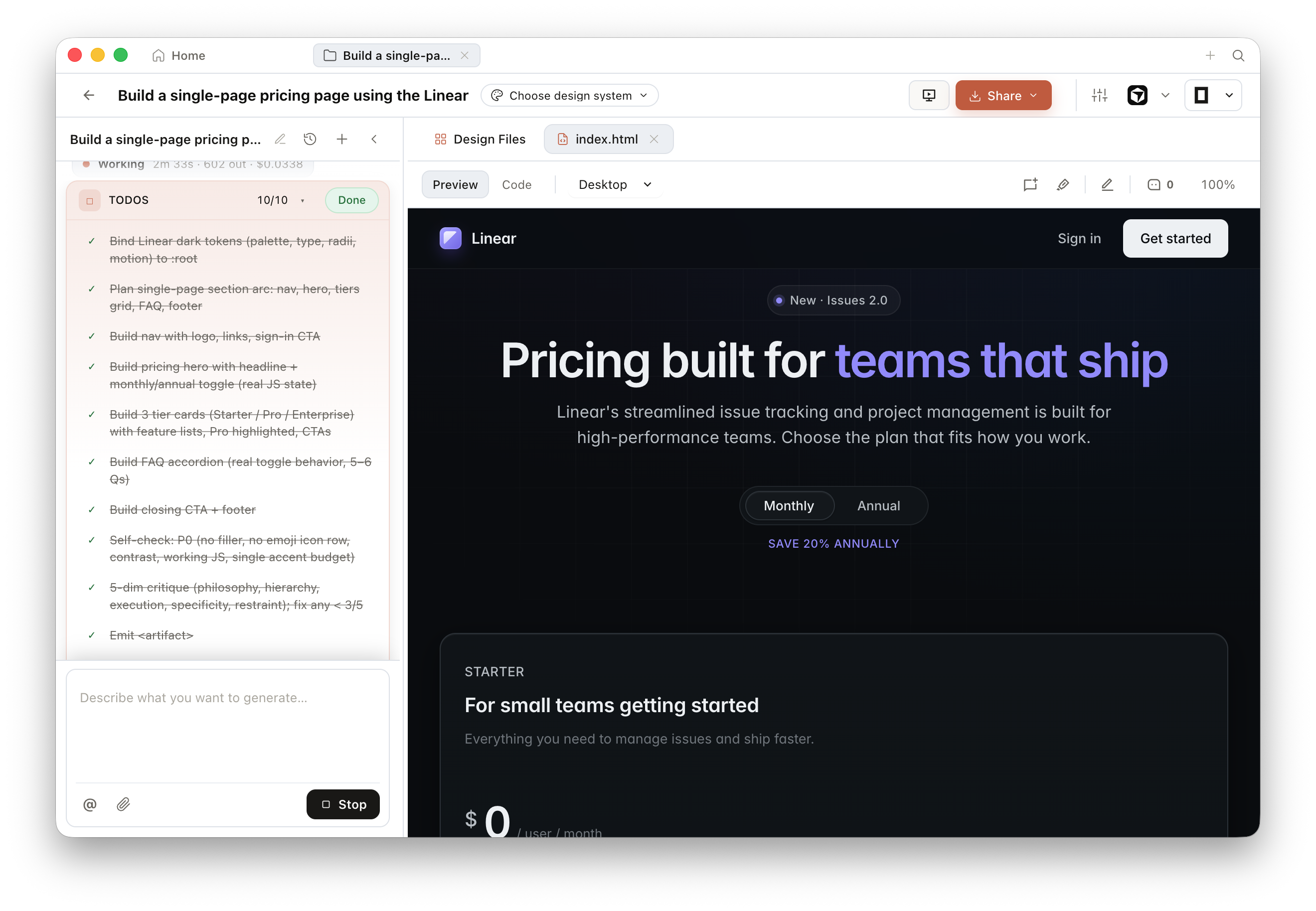Expand the Share button chevron
1316x911 pixels.
(1033, 95)
